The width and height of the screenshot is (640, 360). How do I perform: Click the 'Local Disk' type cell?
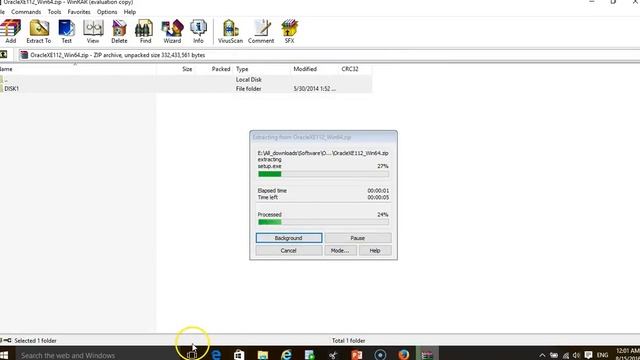point(249,80)
